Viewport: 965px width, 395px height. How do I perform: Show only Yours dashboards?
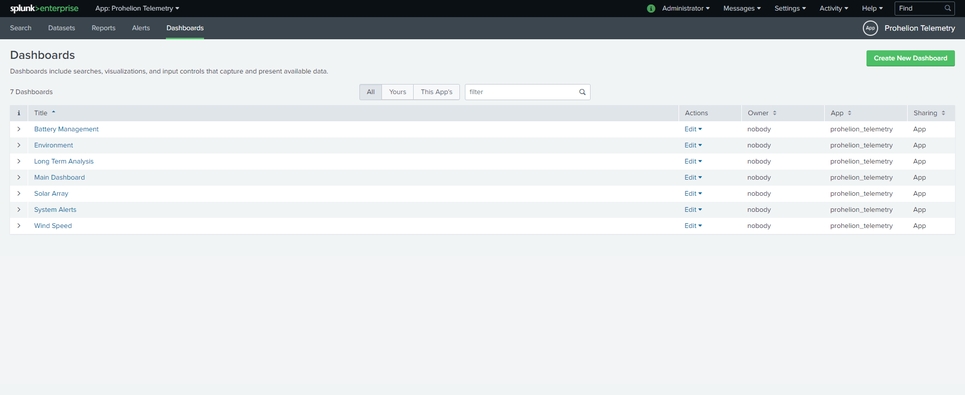click(x=398, y=92)
